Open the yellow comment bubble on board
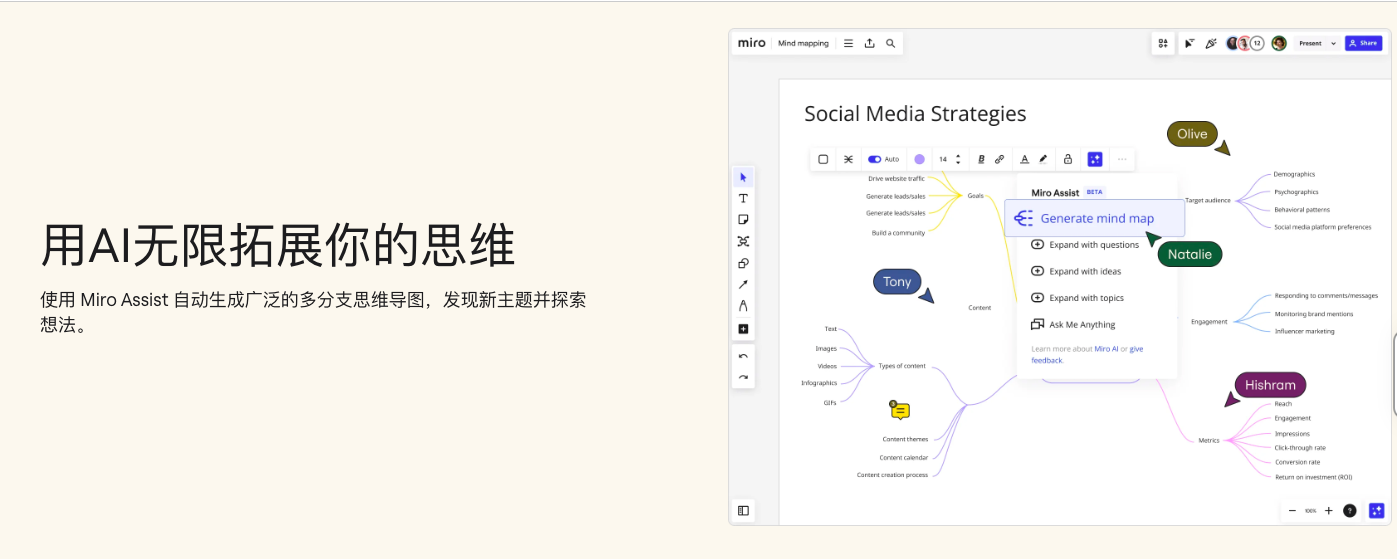The image size is (1397, 559). pos(900,410)
